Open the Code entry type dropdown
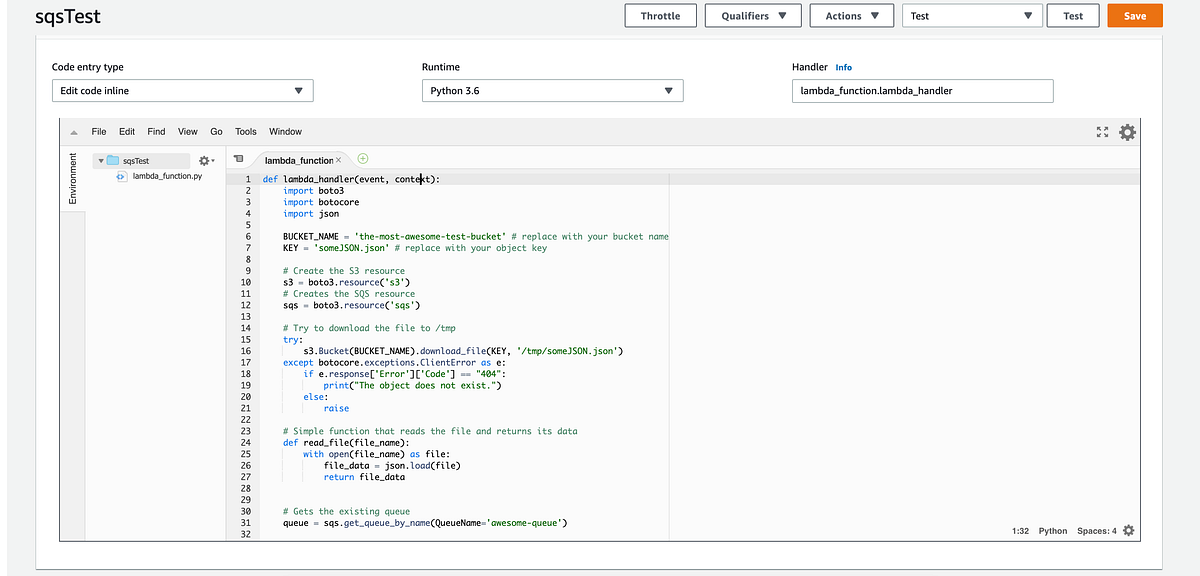 (182, 90)
